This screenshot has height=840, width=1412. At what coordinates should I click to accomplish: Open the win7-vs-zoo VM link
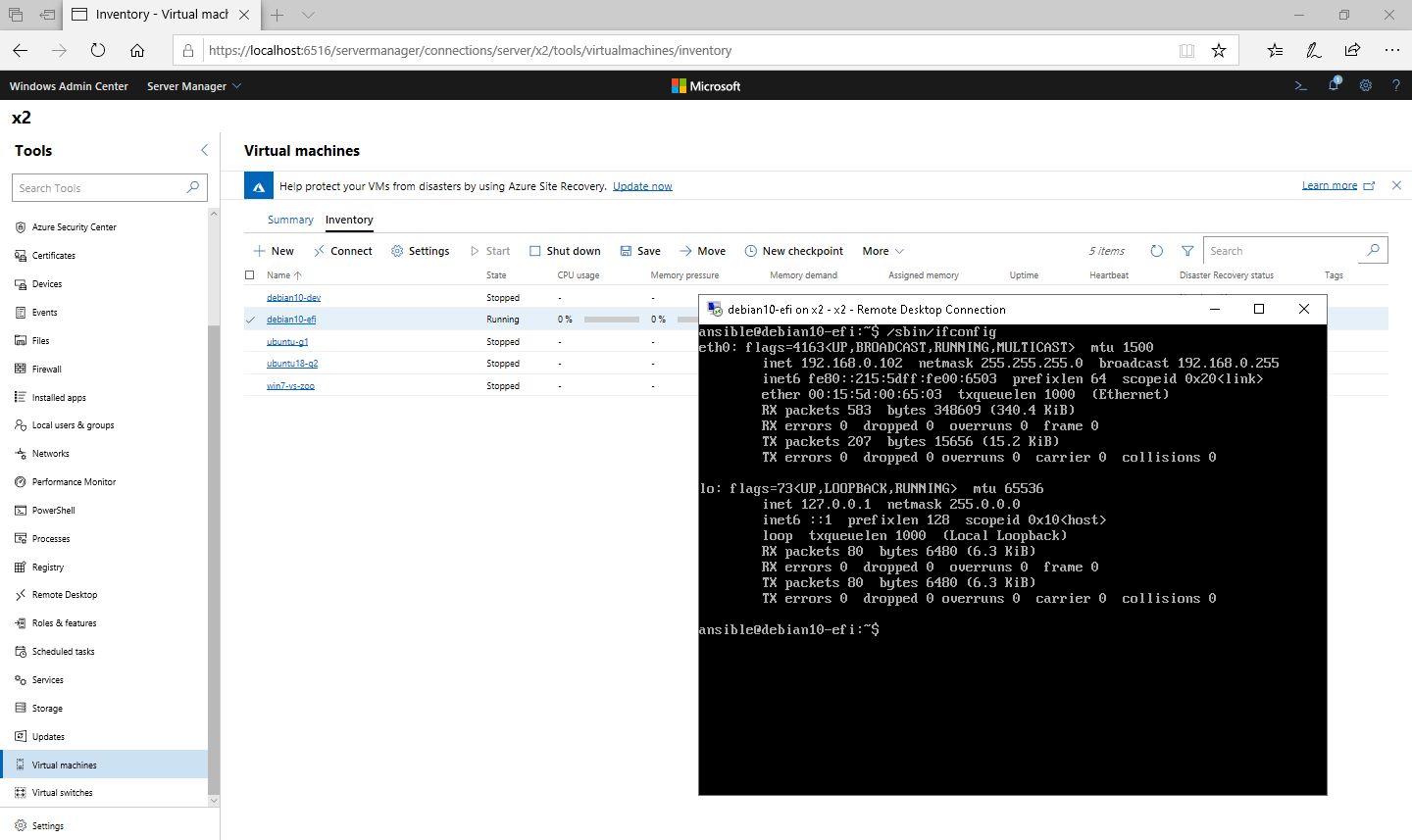tap(290, 386)
